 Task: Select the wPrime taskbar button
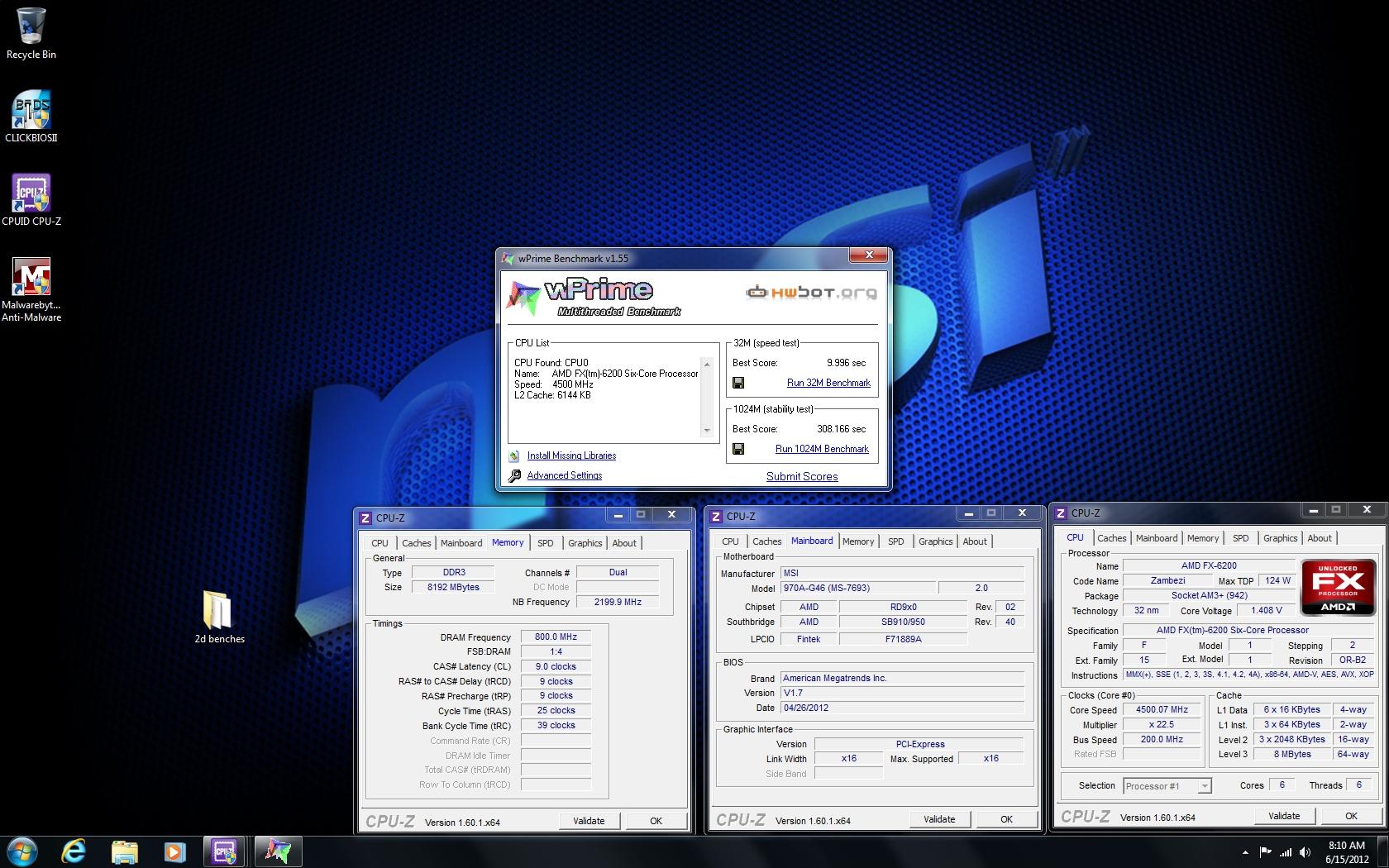(277, 851)
